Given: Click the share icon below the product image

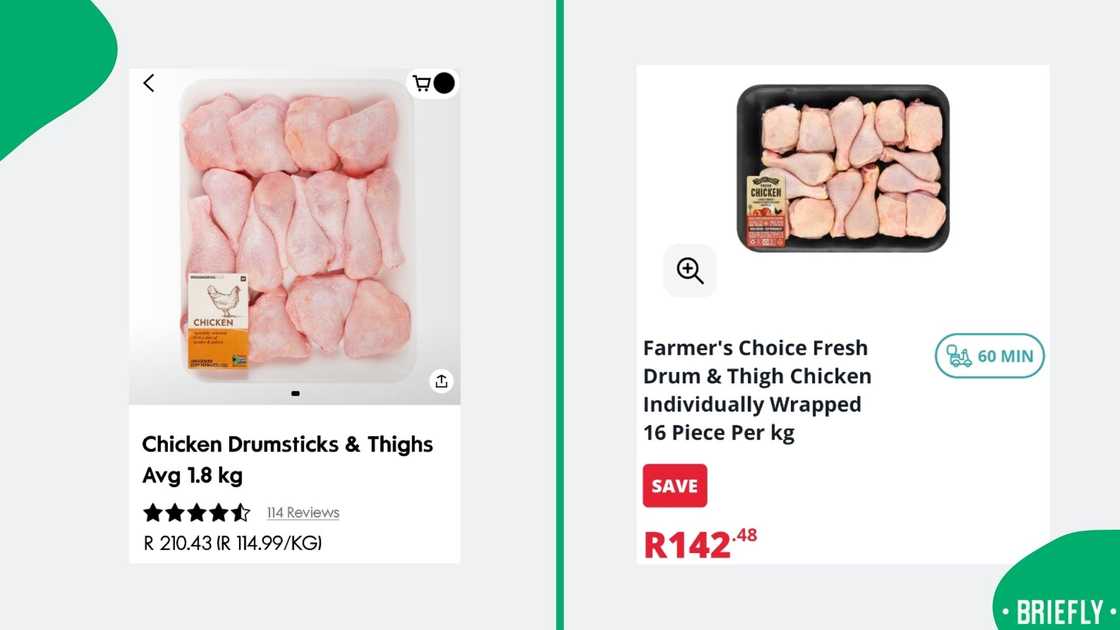Looking at the screenshot, I should (x=441, y=381).
